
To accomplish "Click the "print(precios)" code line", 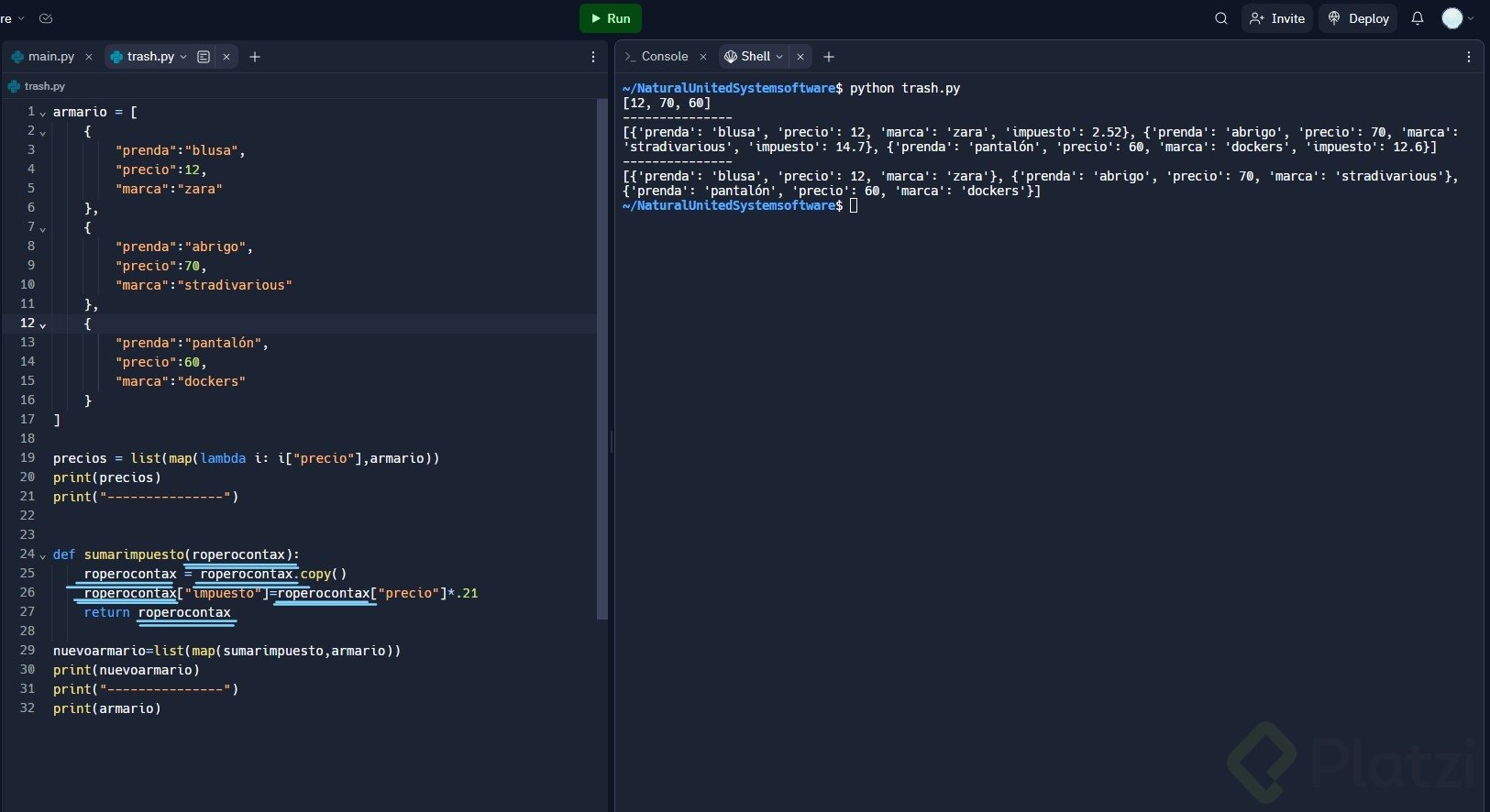I will (107, 477).
